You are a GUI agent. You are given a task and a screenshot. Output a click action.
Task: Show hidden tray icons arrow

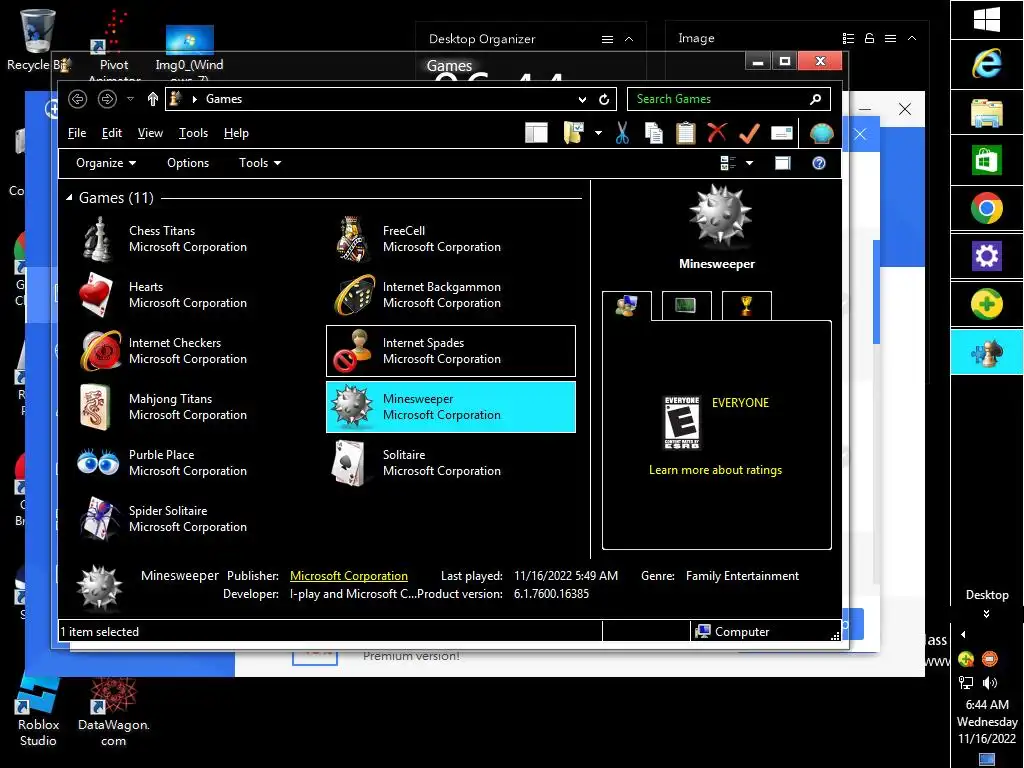(x=963, y=634)
